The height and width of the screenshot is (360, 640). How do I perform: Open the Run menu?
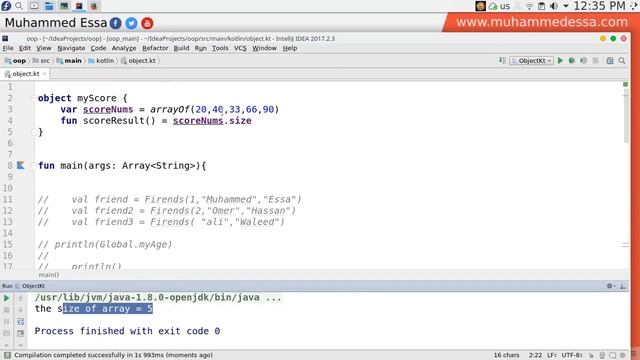tap(200, 48)
